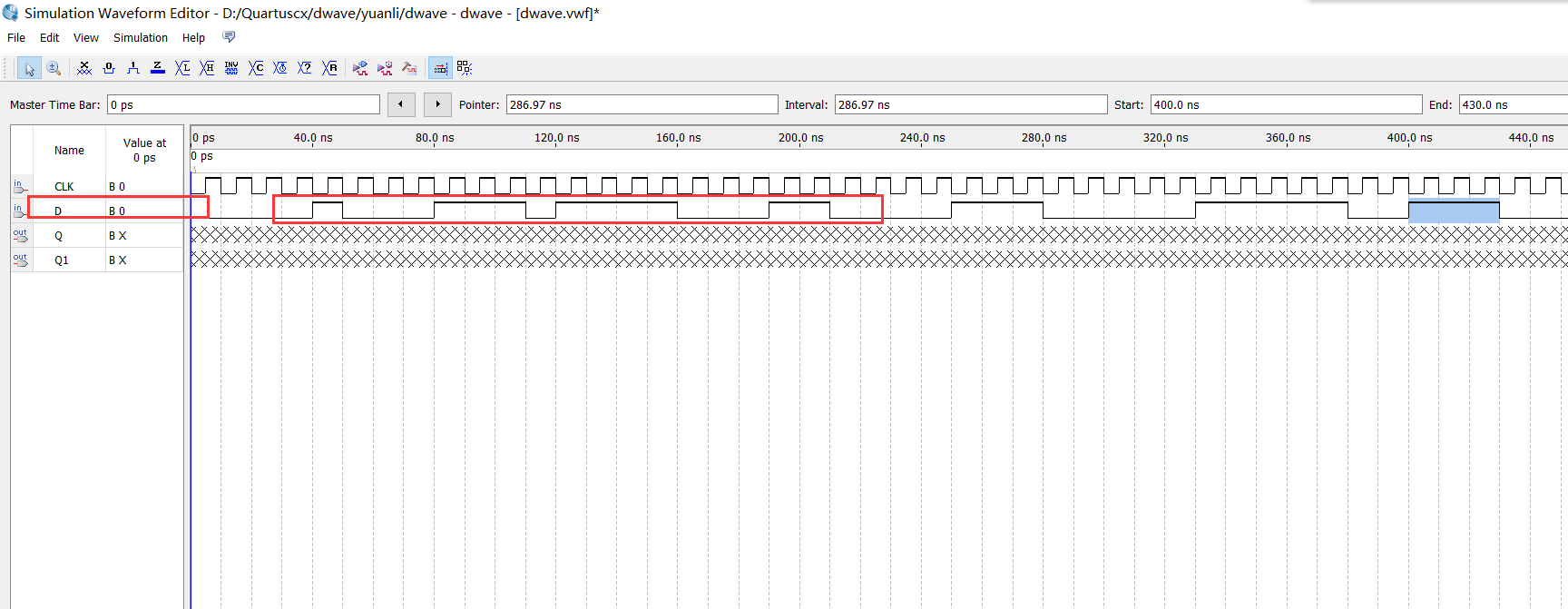Screen dimensions: 1568x609
Task: Force Unknown (X) value on signal
Action: [x=84, y=68]
